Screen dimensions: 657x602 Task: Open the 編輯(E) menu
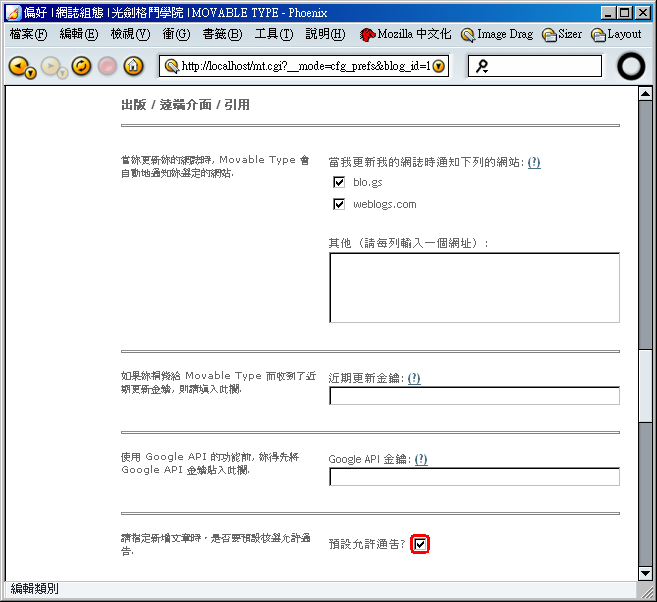[79, 34]
